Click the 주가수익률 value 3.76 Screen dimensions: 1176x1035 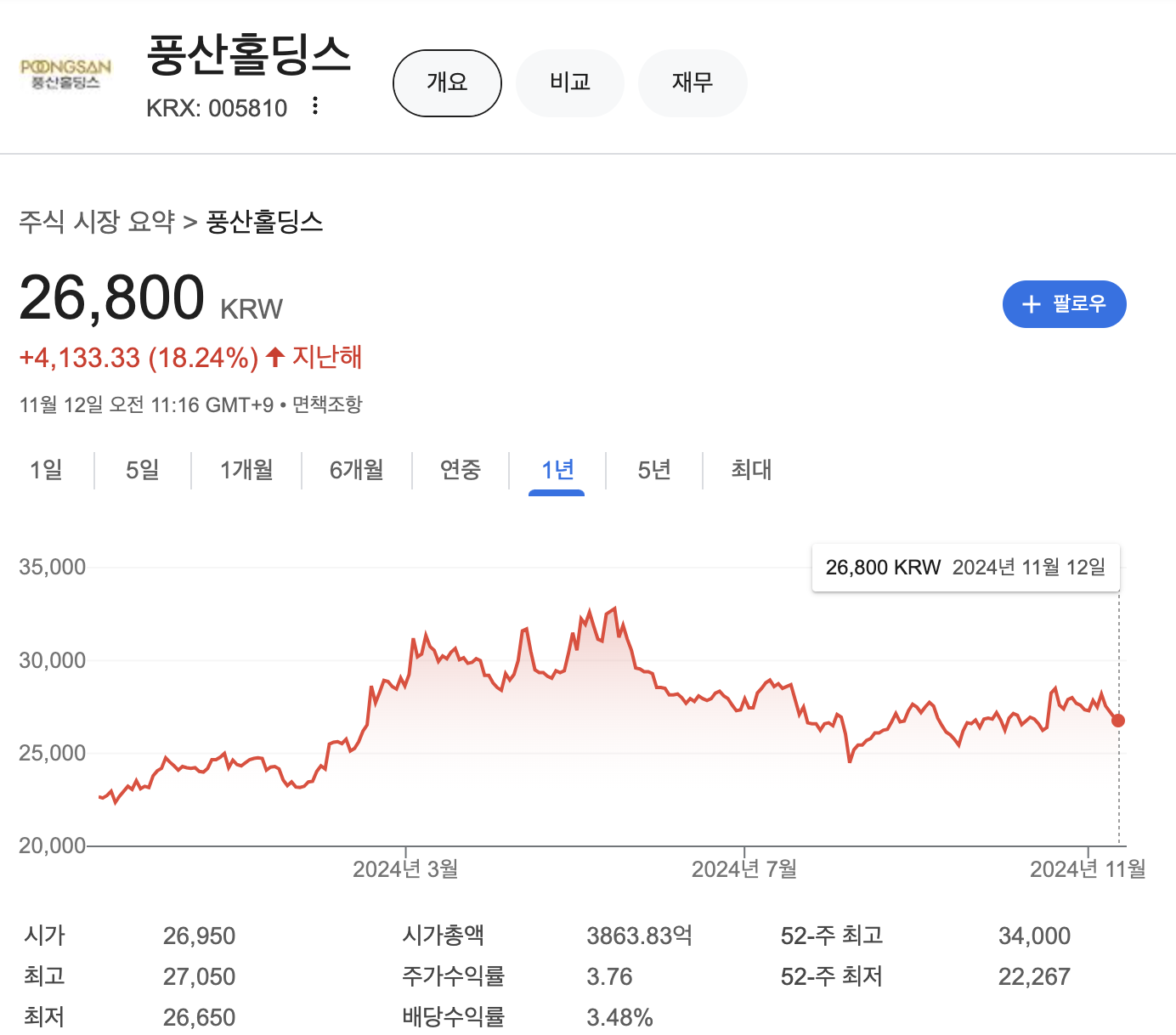pos(609,976)
